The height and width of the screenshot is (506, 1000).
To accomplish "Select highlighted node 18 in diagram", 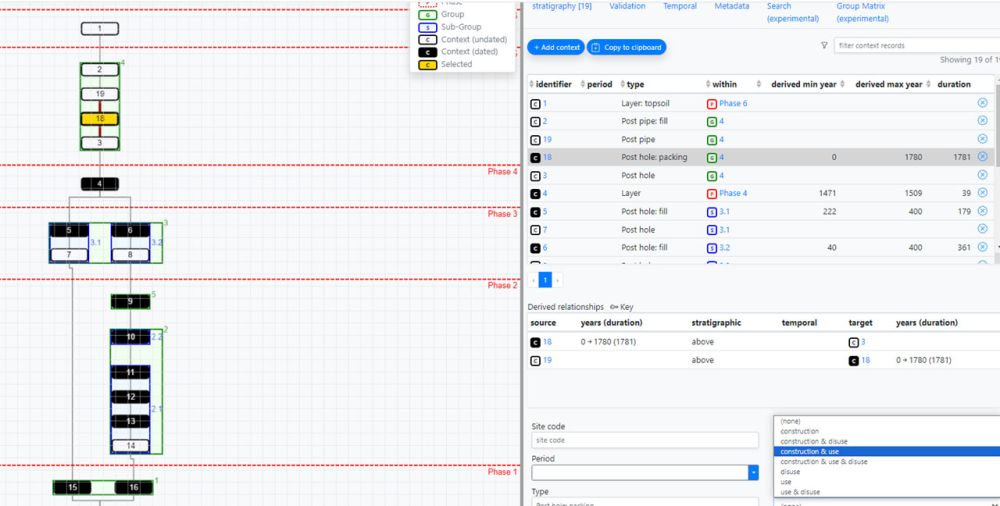I will (x=99, y=119).
